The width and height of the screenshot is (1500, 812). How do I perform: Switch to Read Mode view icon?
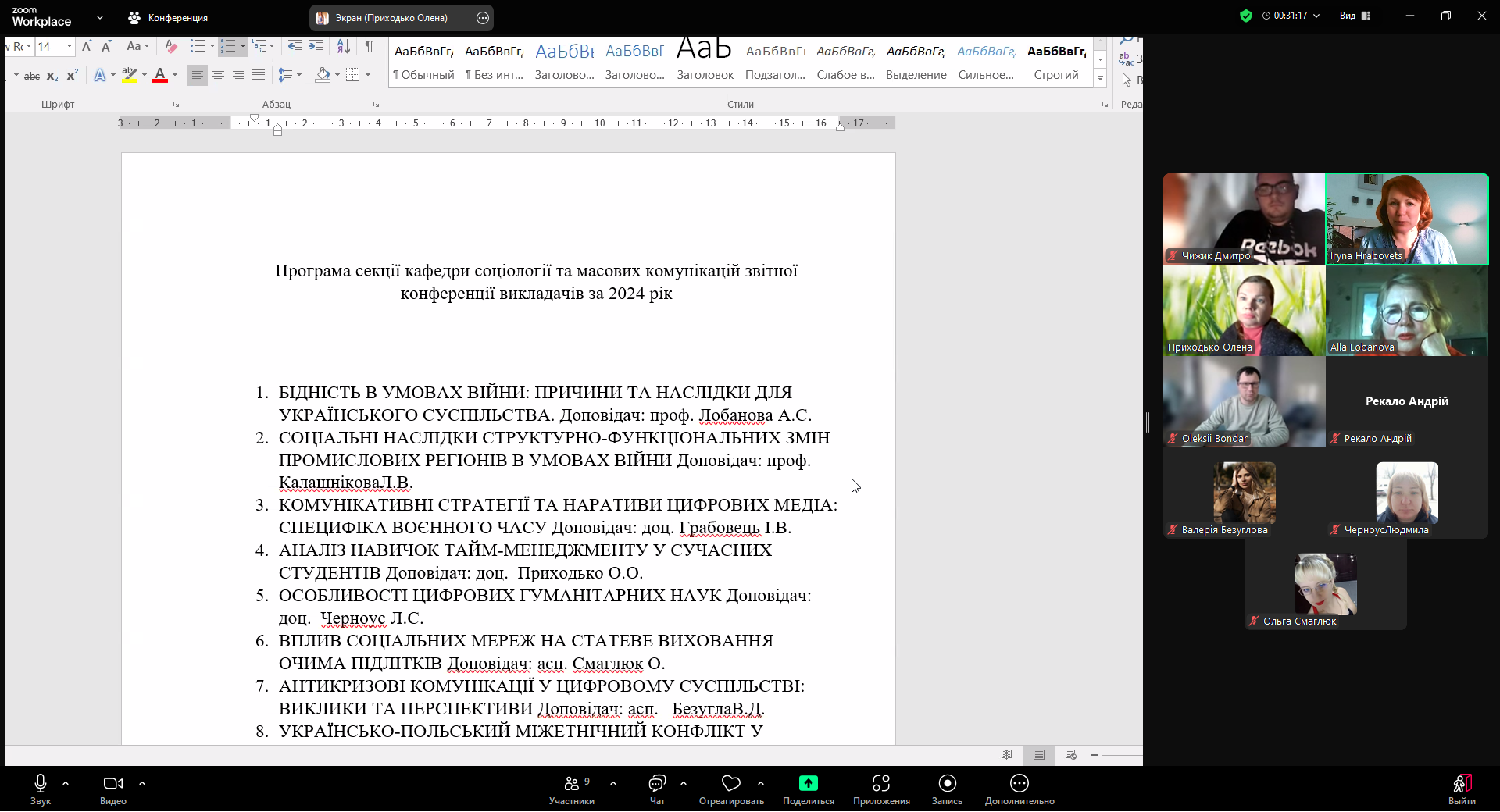(x=1007, y=754)
